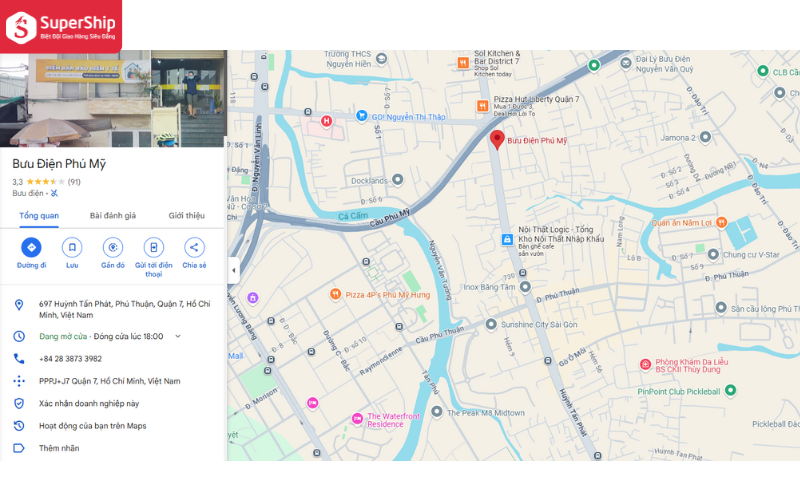Click the phone number +84 28 3873 3982

tap(70, 359)
